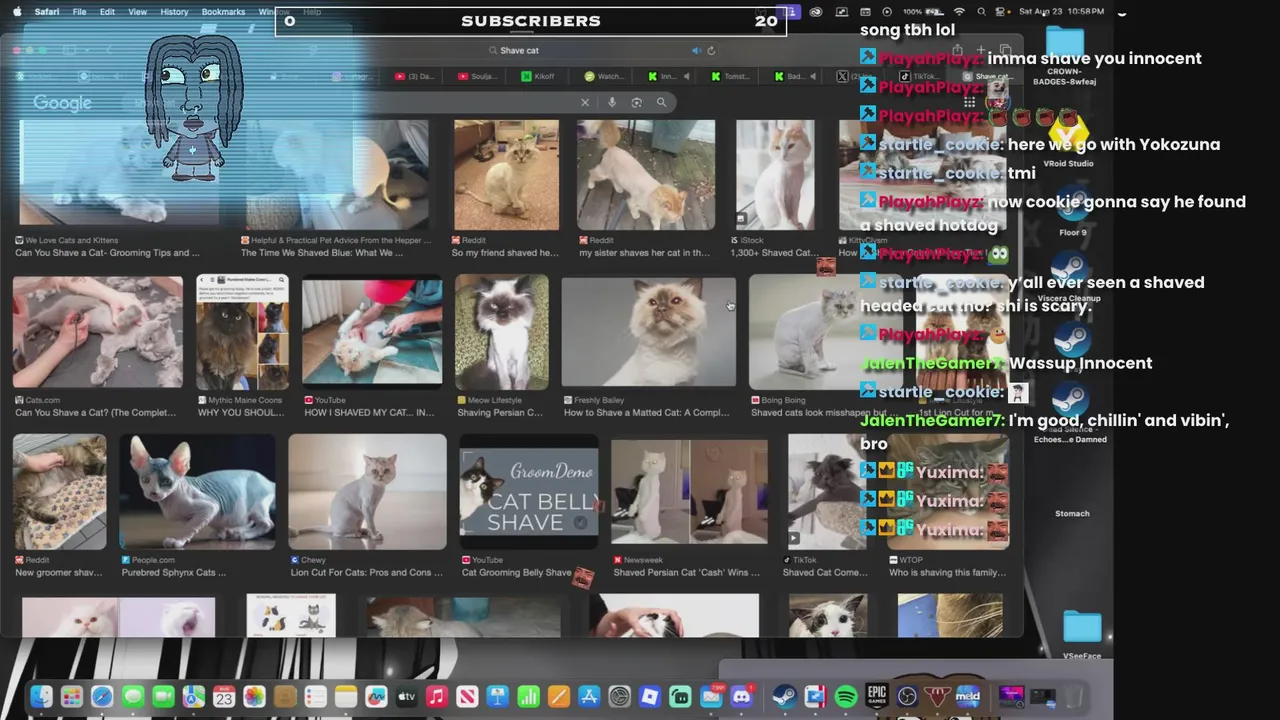This screenshot has width=1280, height=720.
Task: Open Meld app in dock
Action: click(968, 697)
